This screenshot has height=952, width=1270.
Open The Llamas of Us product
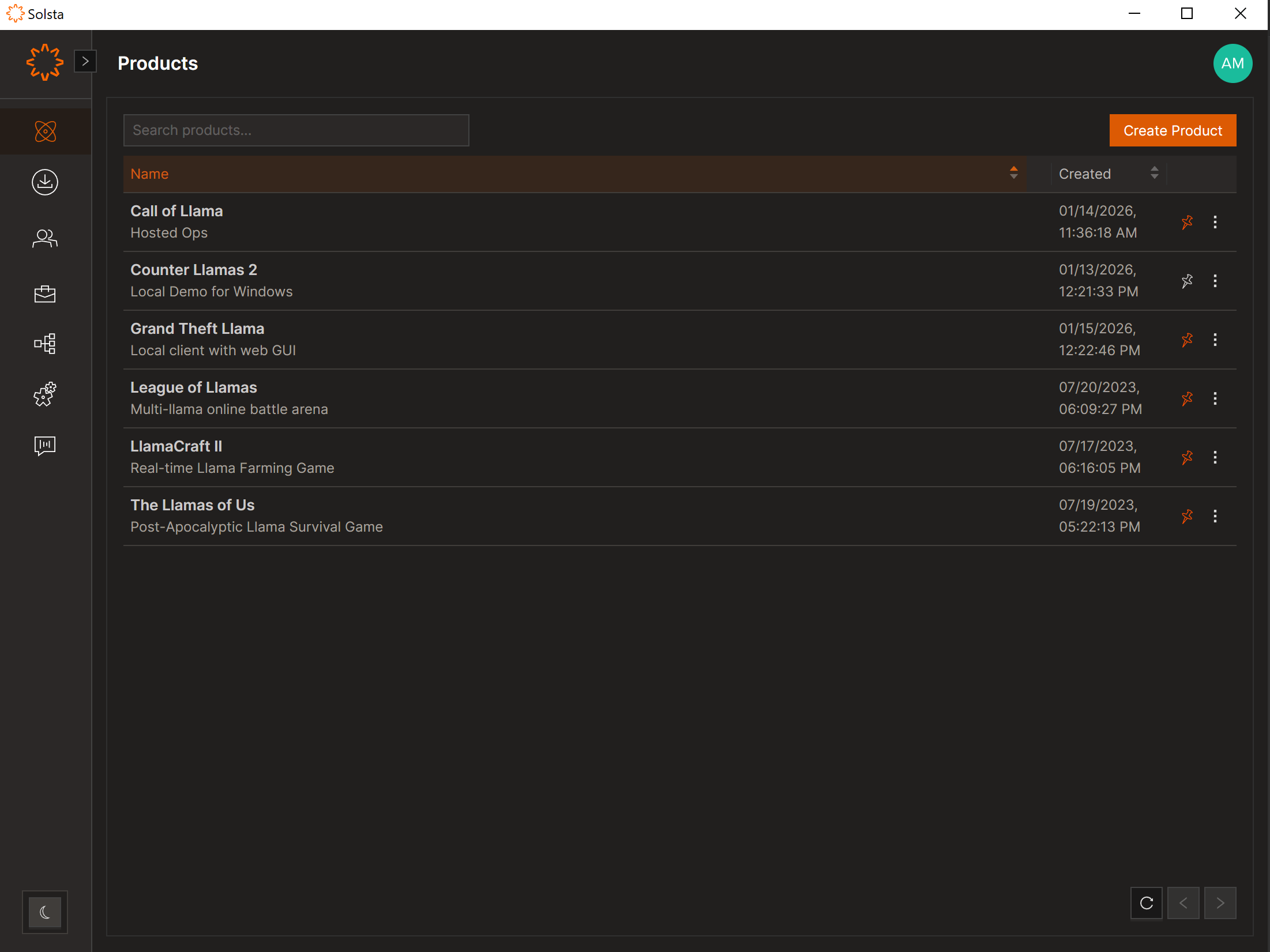(193, 505)
